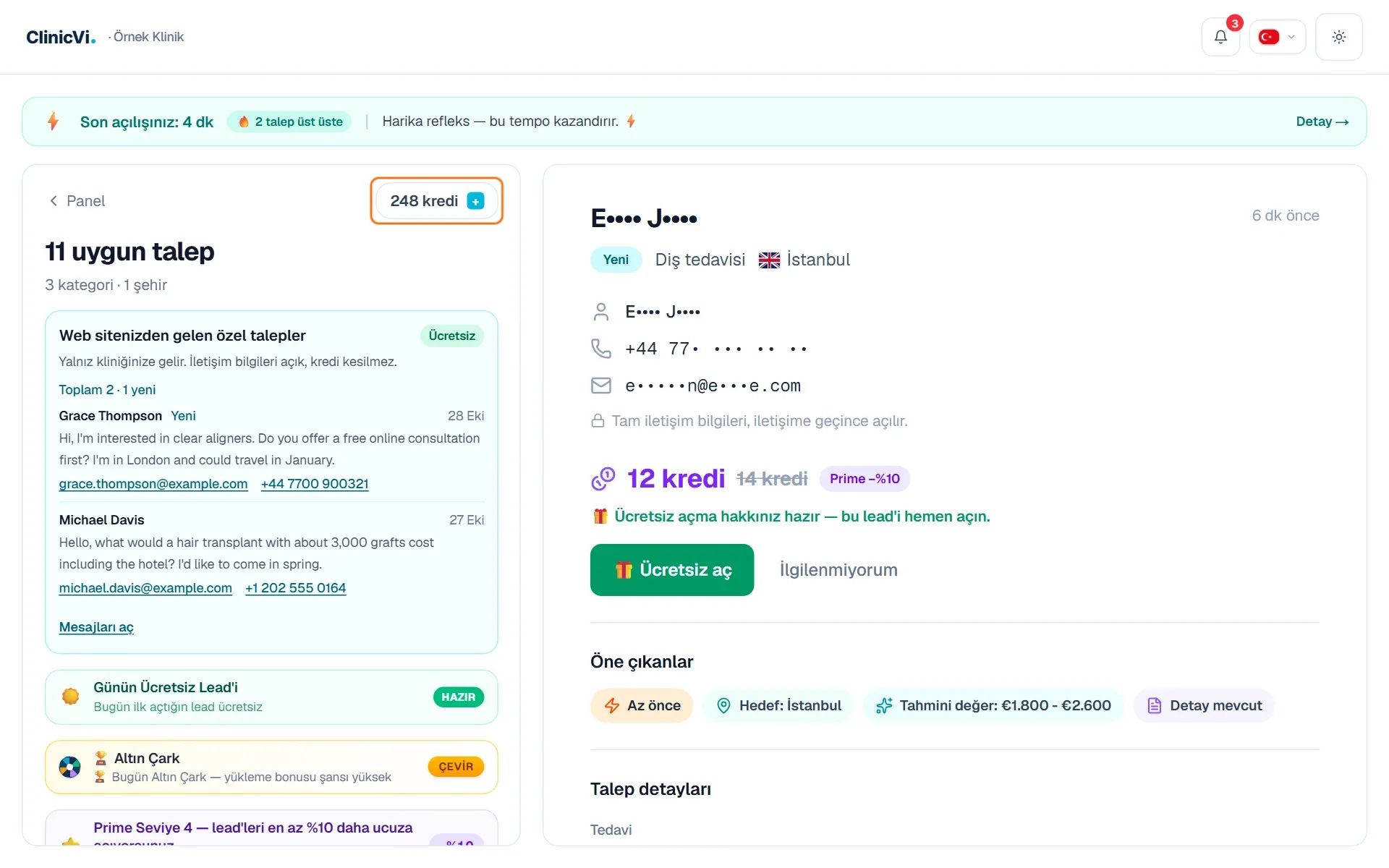Click the Ücretsiz aç button

click(672, 570)
